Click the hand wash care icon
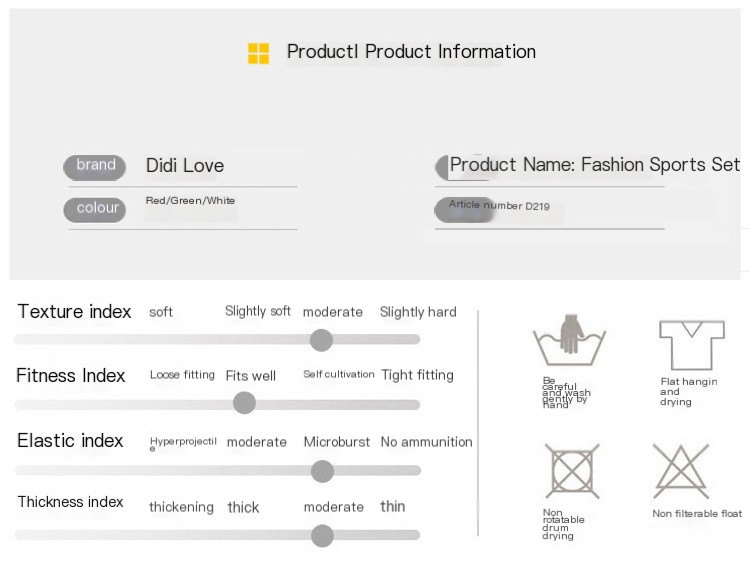 (570, 341)
